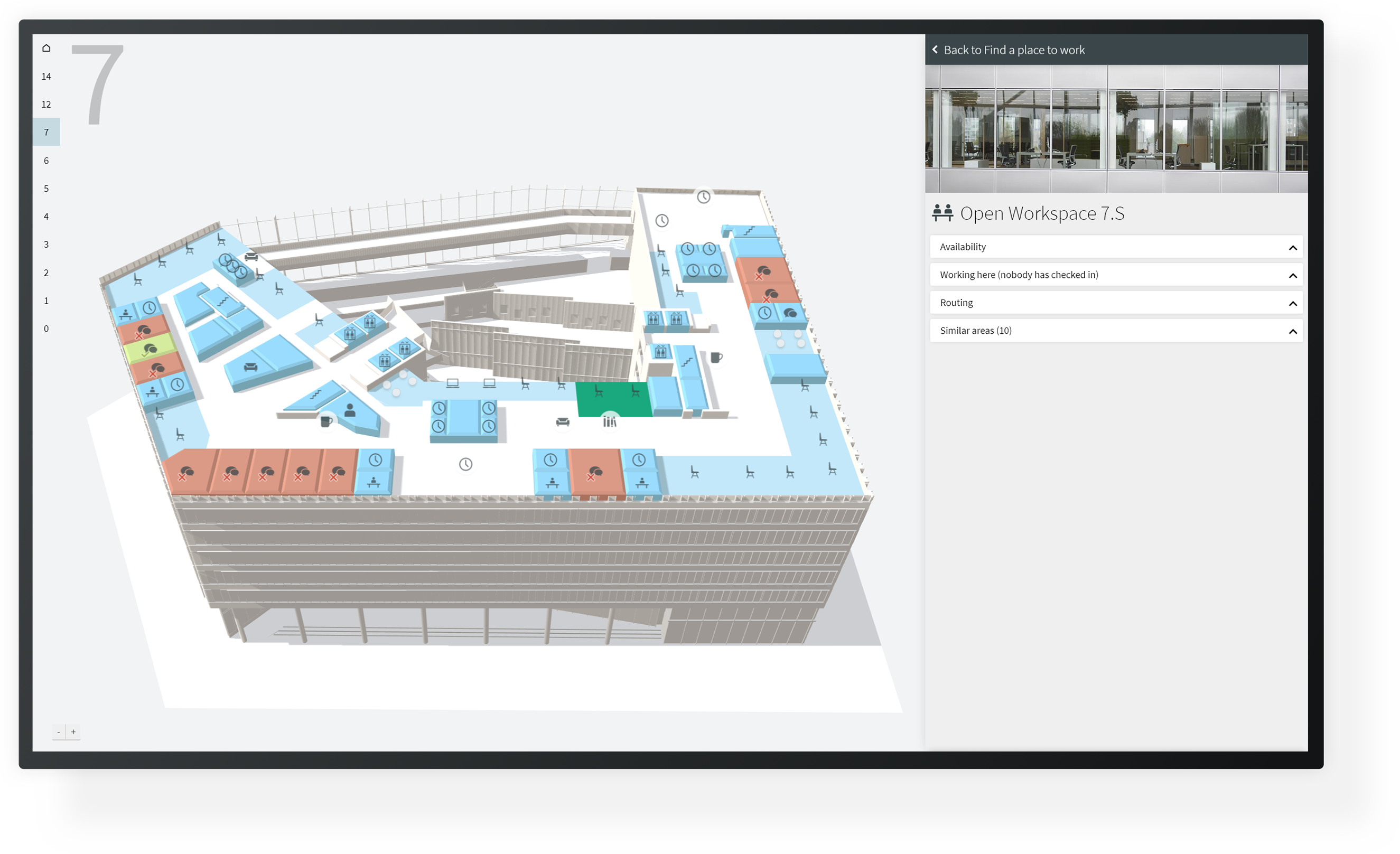Click the open workspace people icon in panel
The height and width of the screenshot is (854, 1400).
pos(942,213)
